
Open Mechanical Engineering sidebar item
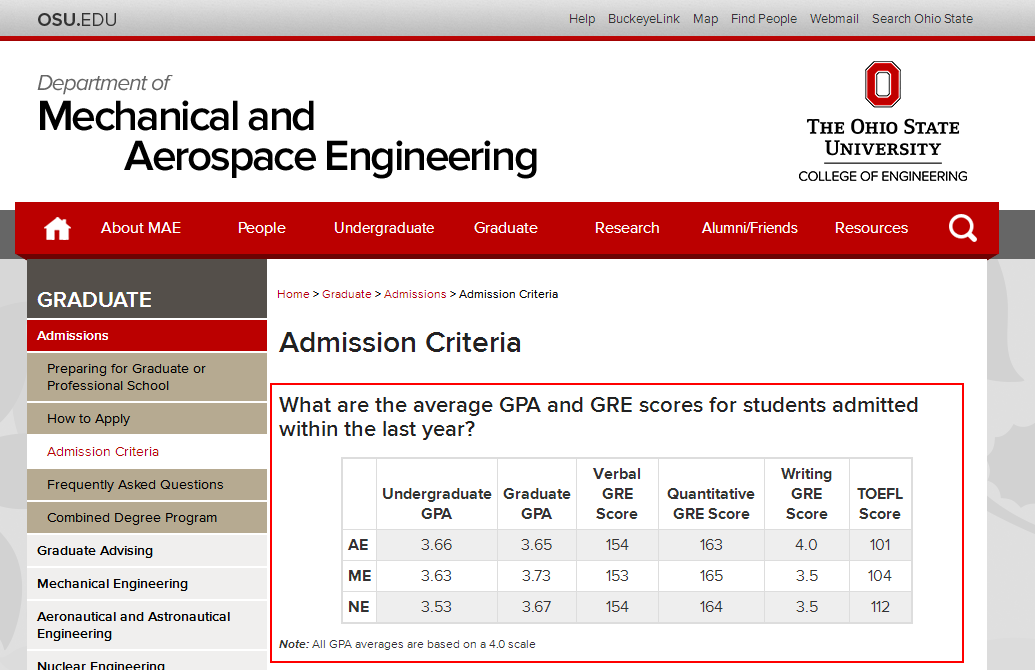[x=147, y=584]
